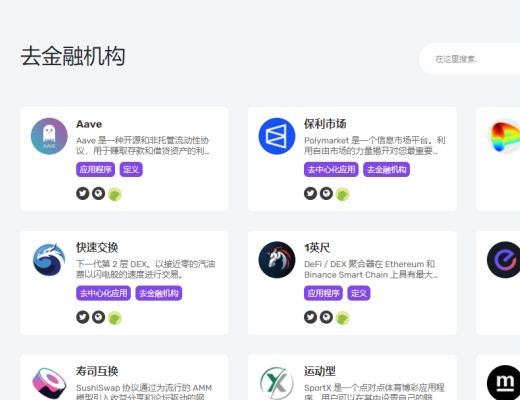Select the 定义 tag on the 1英尺 card

click(x=359, y=293)
